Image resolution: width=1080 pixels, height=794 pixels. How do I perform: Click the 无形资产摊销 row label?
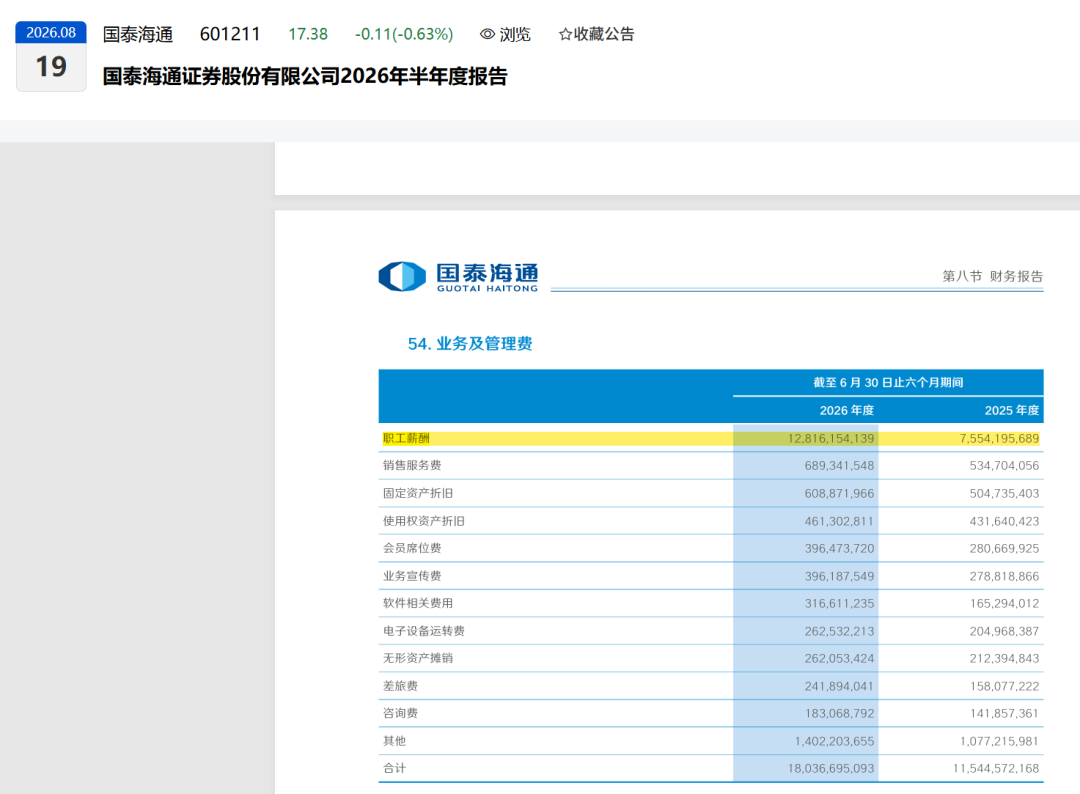click(x=418, y=658)
